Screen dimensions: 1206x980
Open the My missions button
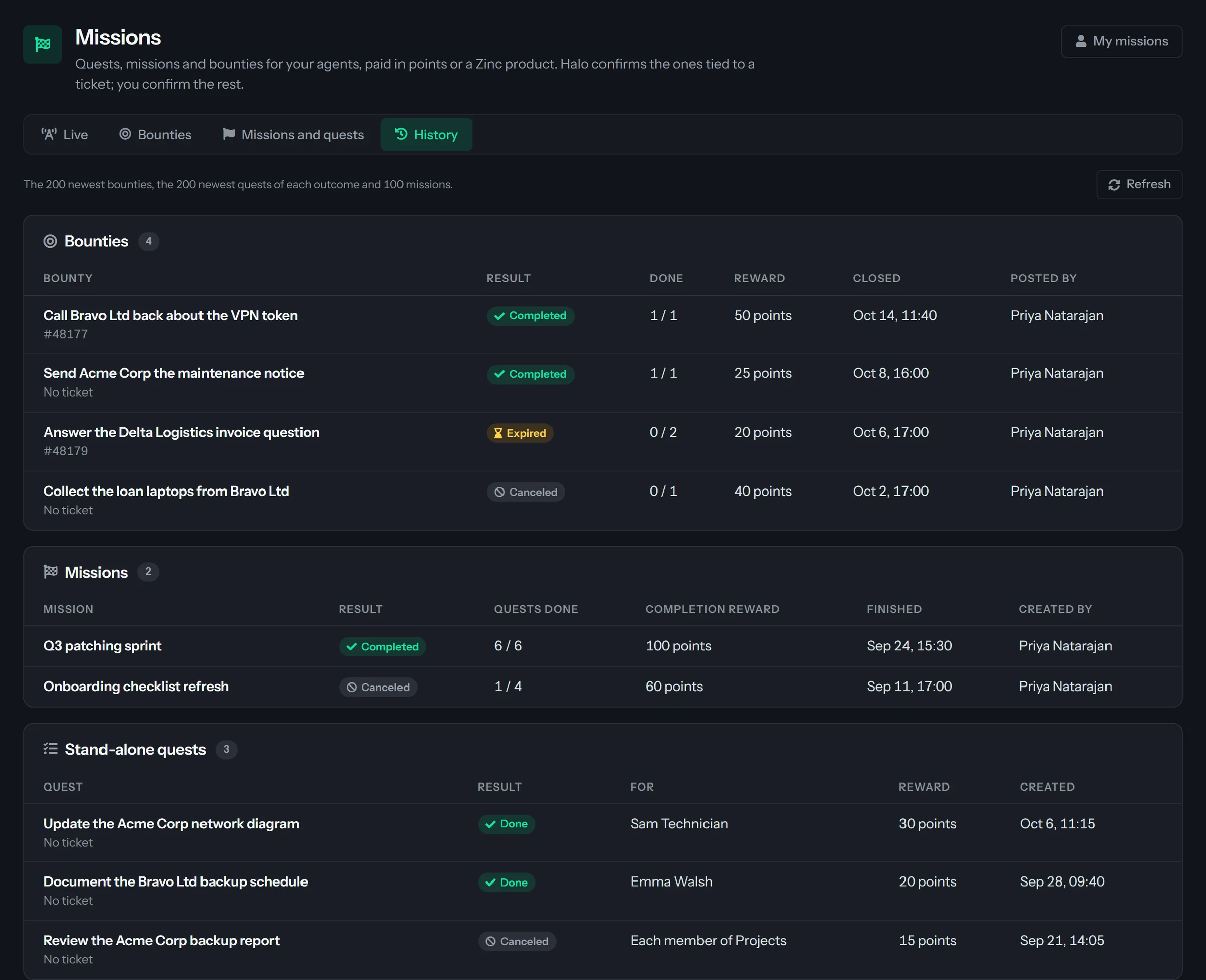(x=1122, y=41)
